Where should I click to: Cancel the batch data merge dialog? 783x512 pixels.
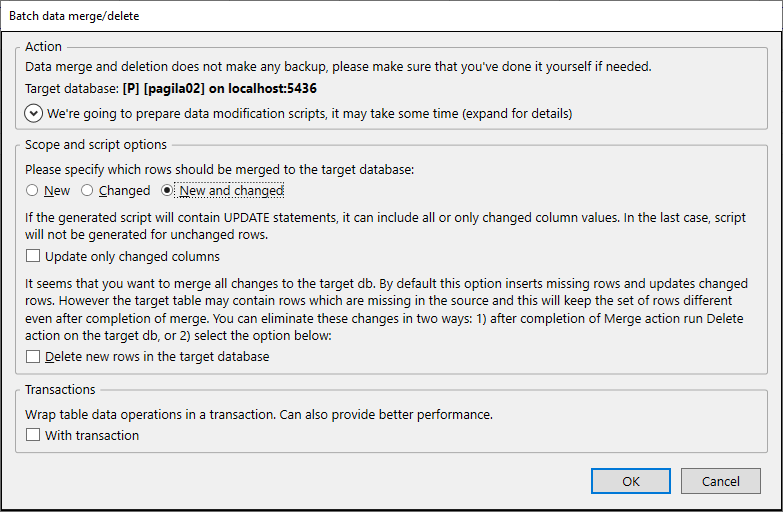point(720,481)
